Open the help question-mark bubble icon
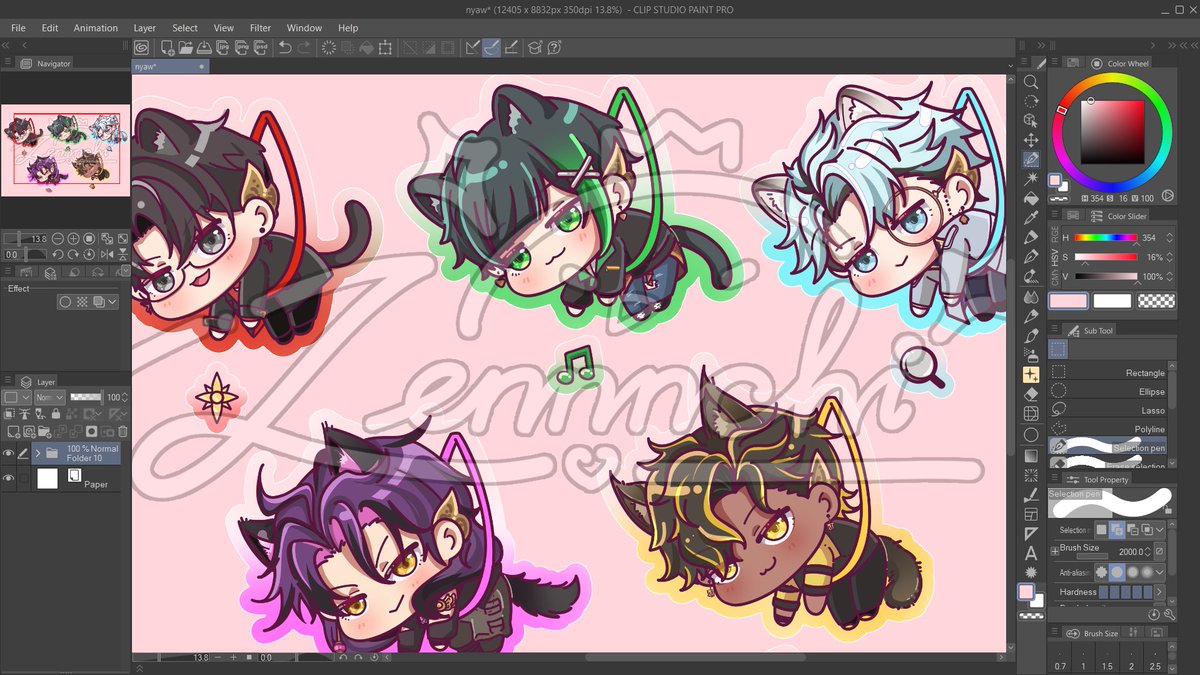Screen dimensions: 1200x675 point(554,47)
